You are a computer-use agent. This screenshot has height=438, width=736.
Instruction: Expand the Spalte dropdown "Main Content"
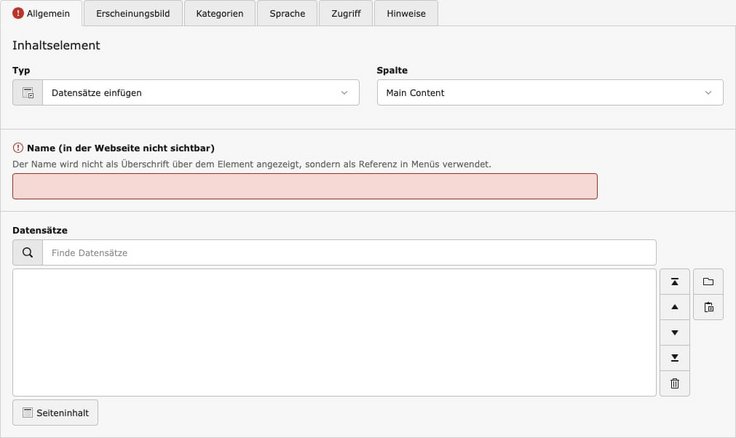coord(549,93)
